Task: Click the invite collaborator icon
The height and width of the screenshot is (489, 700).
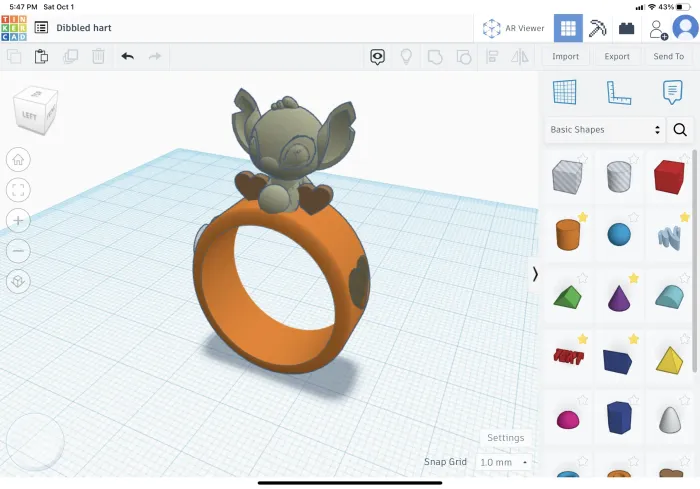Action: [658, 29]
